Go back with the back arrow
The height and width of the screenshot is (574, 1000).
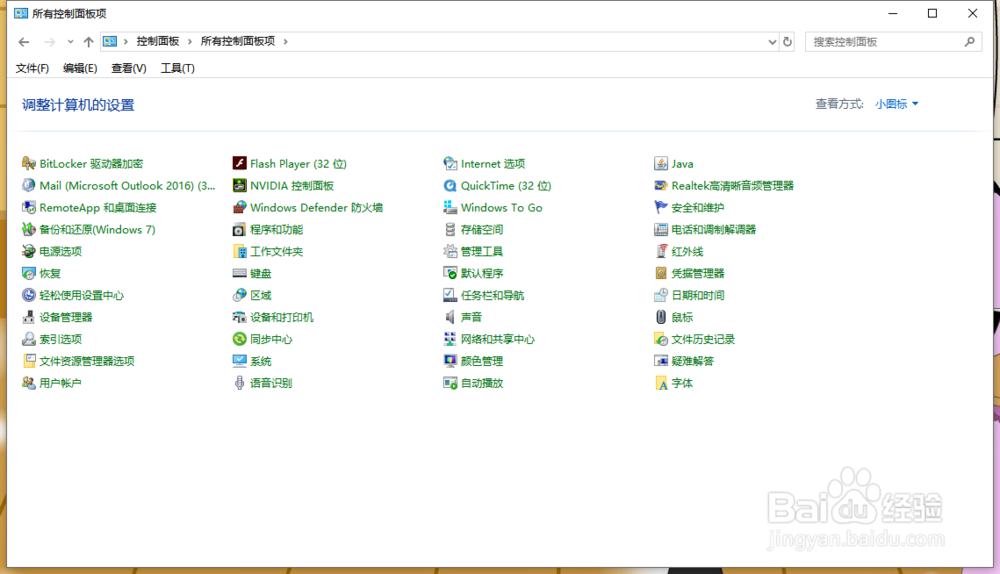pos(24,41)
